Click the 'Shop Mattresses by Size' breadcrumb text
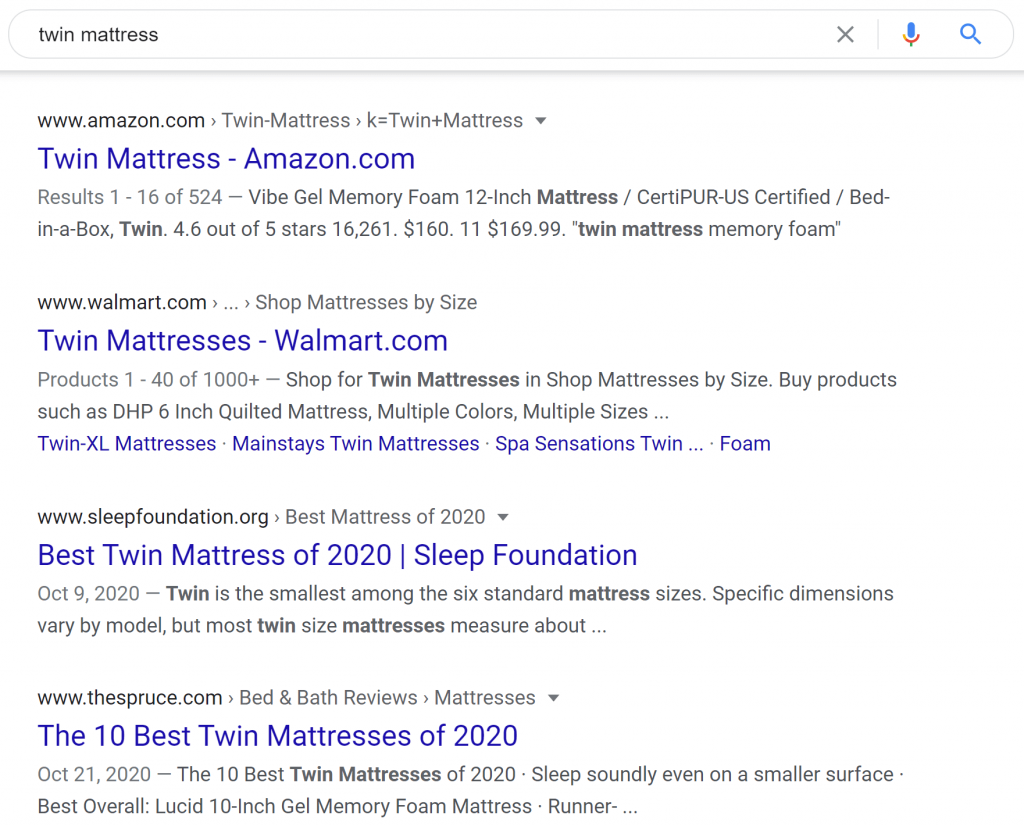Screen dimensions: 1024x826 [366, 303]
